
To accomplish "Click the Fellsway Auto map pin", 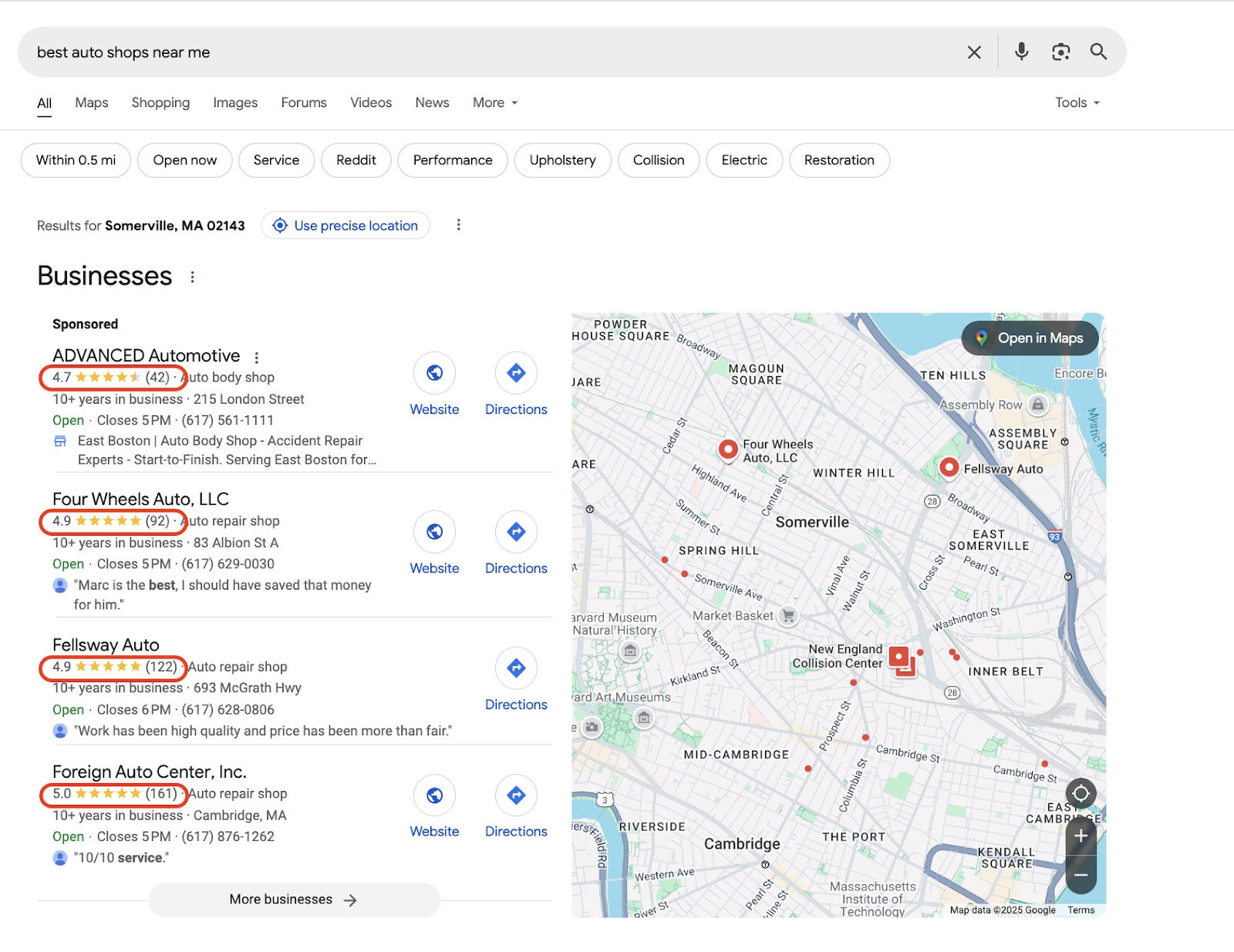I will pos(949,468).
